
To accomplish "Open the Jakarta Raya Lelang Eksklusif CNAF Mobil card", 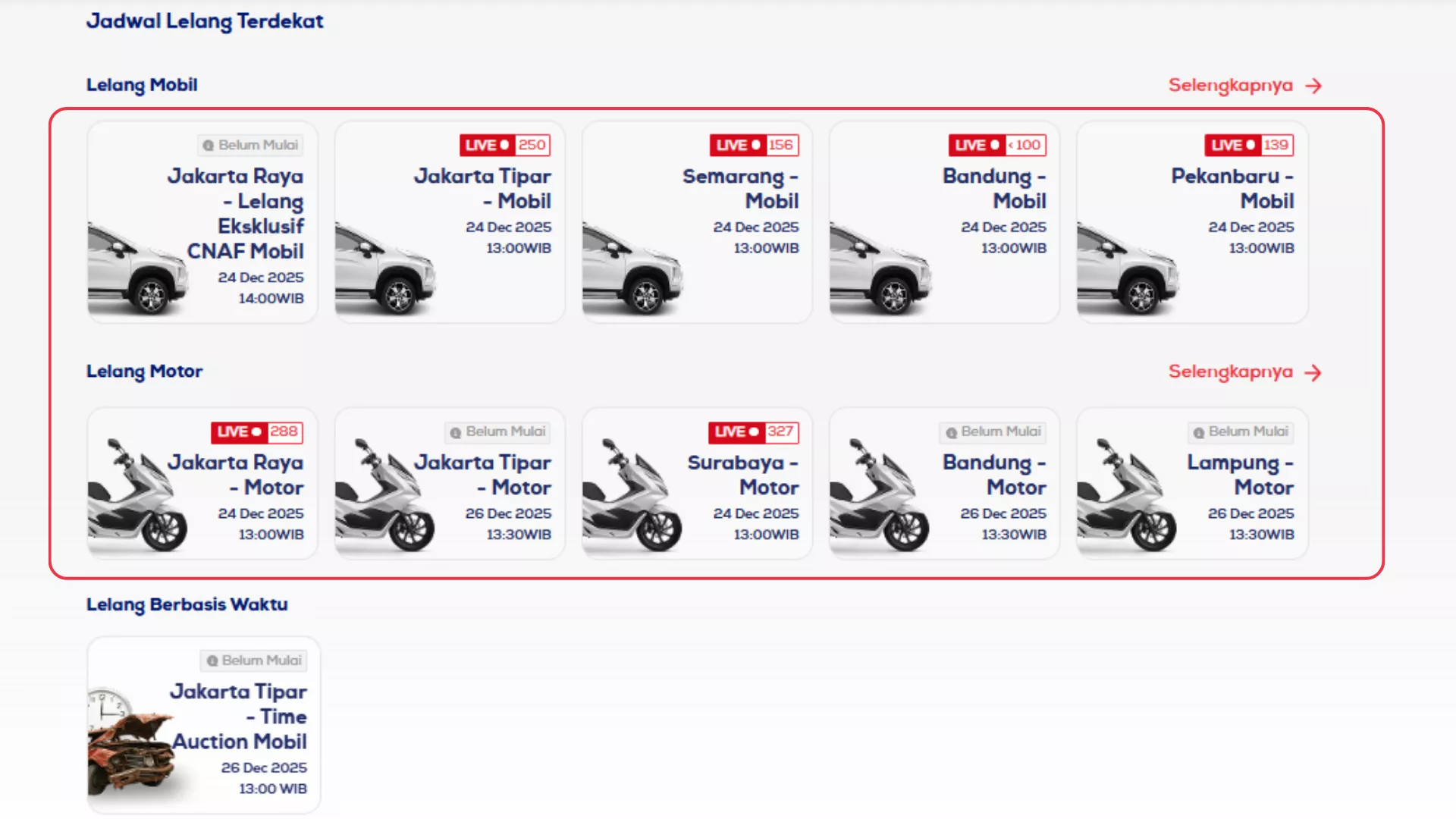I will (x=202, y=222).
